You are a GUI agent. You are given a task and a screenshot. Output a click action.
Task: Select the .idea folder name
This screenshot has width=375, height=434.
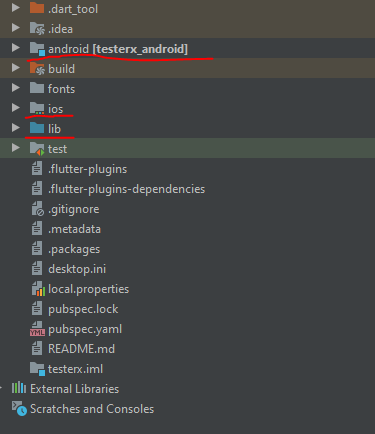click(60, 29)
